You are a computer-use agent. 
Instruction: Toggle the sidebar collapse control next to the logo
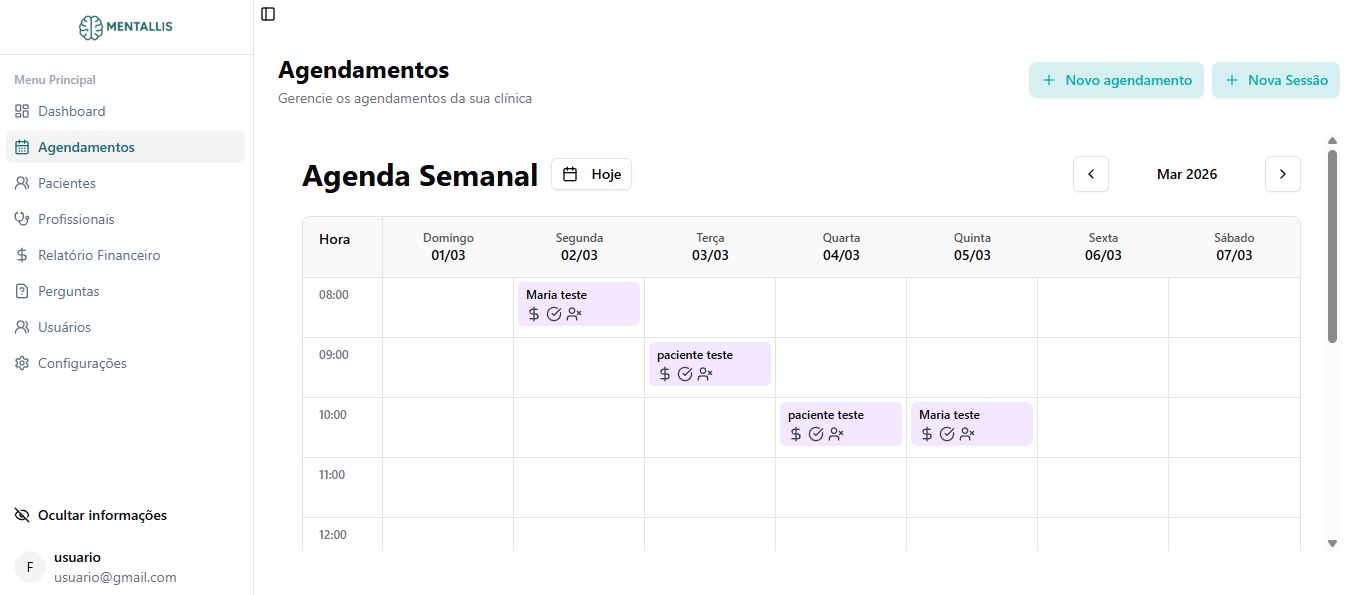point(267,14)
